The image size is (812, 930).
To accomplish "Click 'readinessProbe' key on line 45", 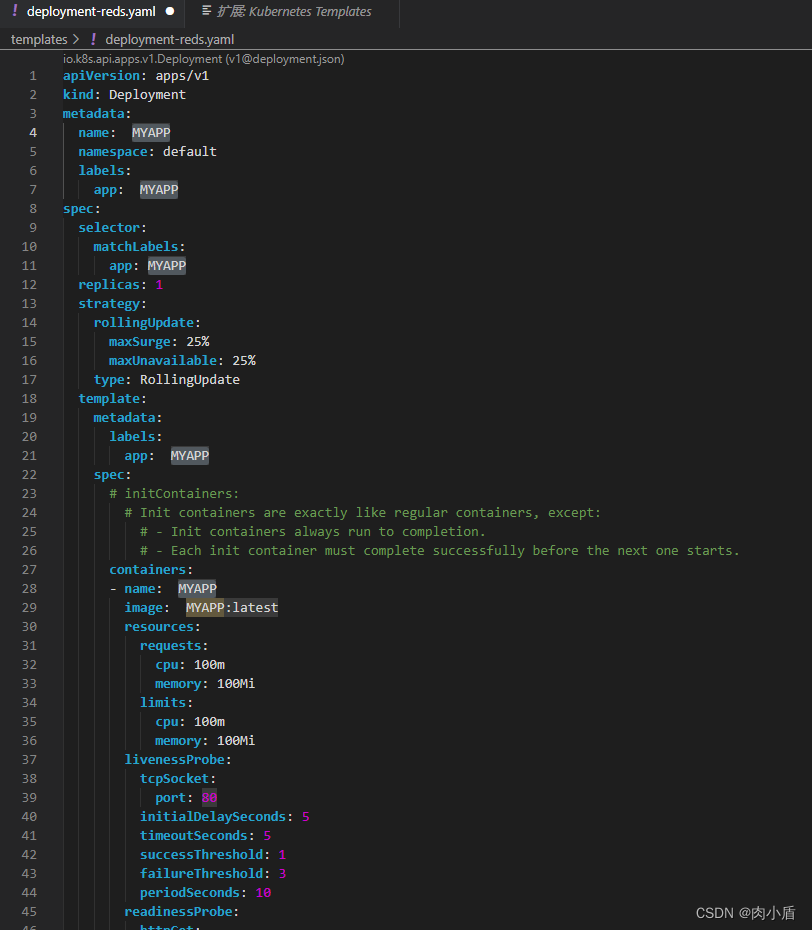I will [178, 911].
